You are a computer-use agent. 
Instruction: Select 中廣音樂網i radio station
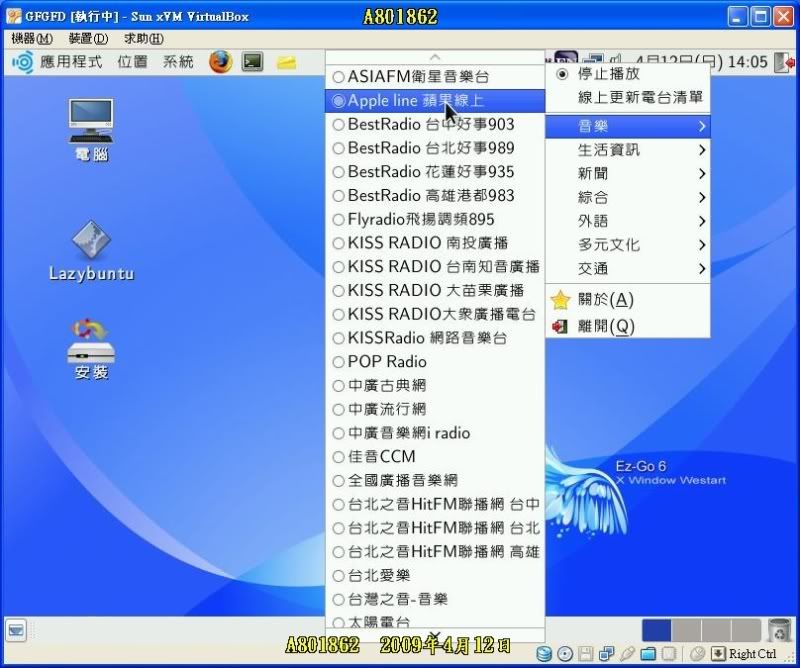(x=435, y=433)
